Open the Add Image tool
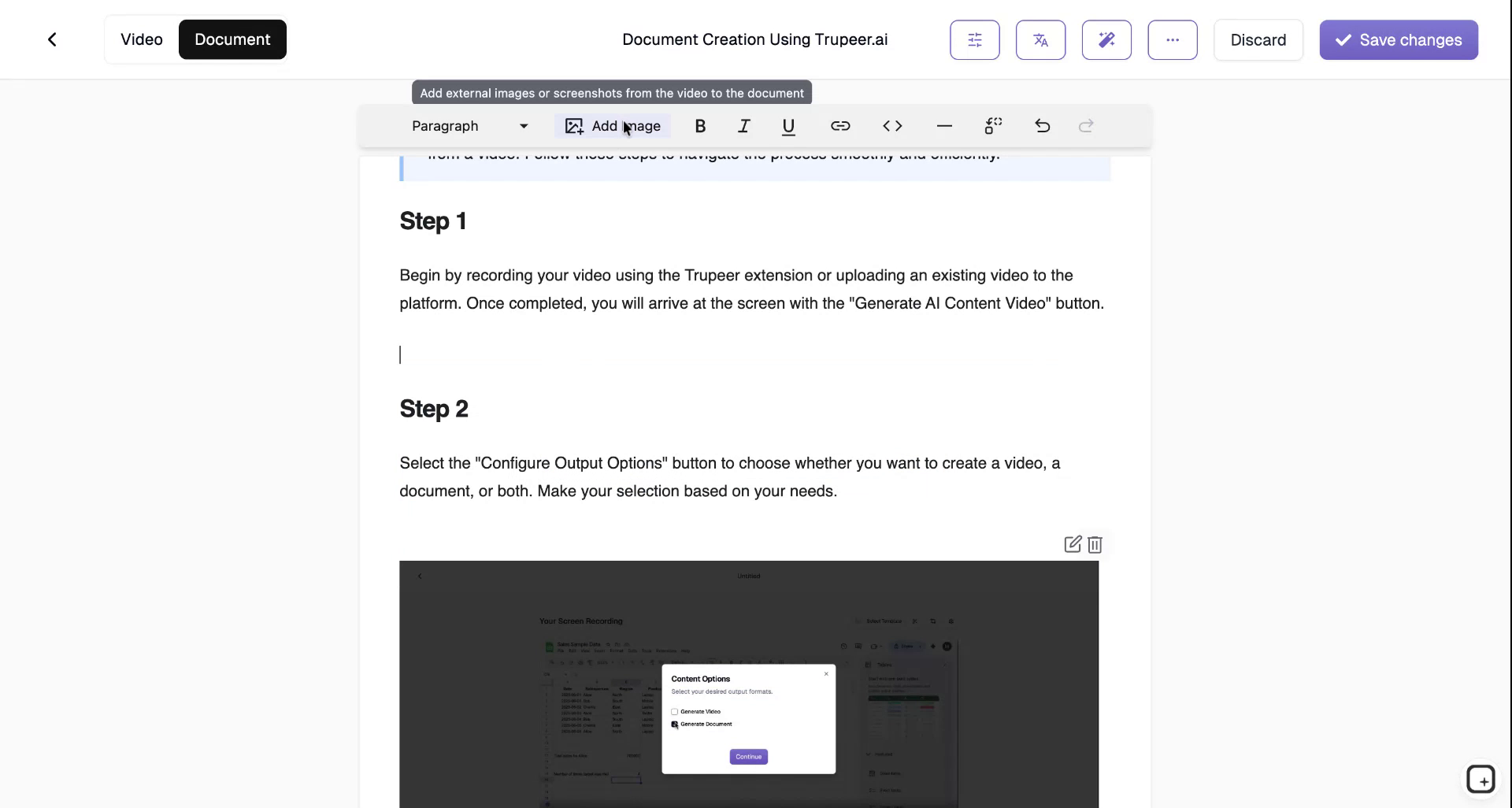Screen dimensions: 1512x808 [x=613, y=126]
